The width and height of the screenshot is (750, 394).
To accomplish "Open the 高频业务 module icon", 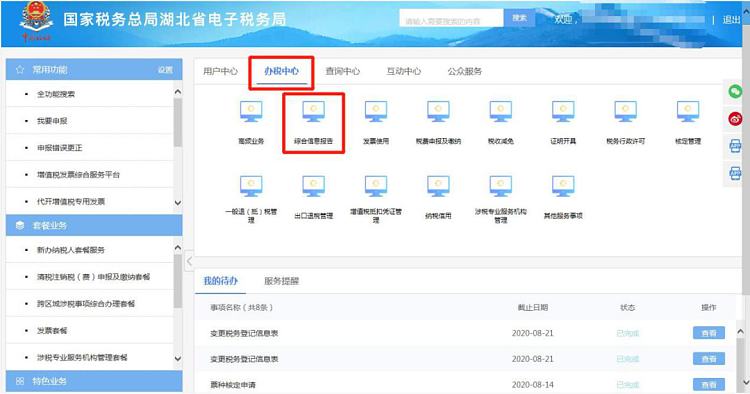I will [x=251, y=112].
